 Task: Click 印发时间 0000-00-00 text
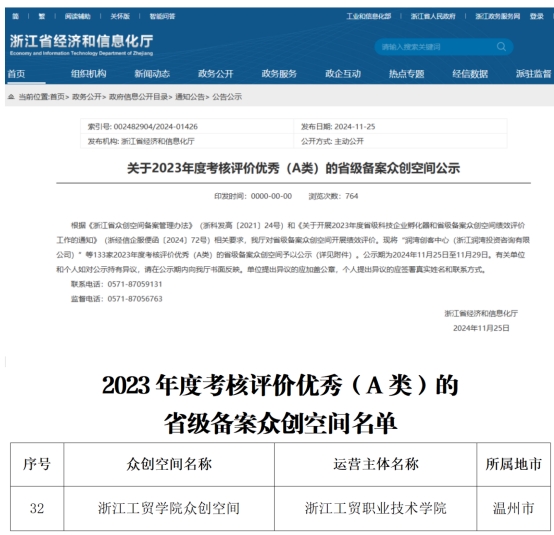point(253,196)
